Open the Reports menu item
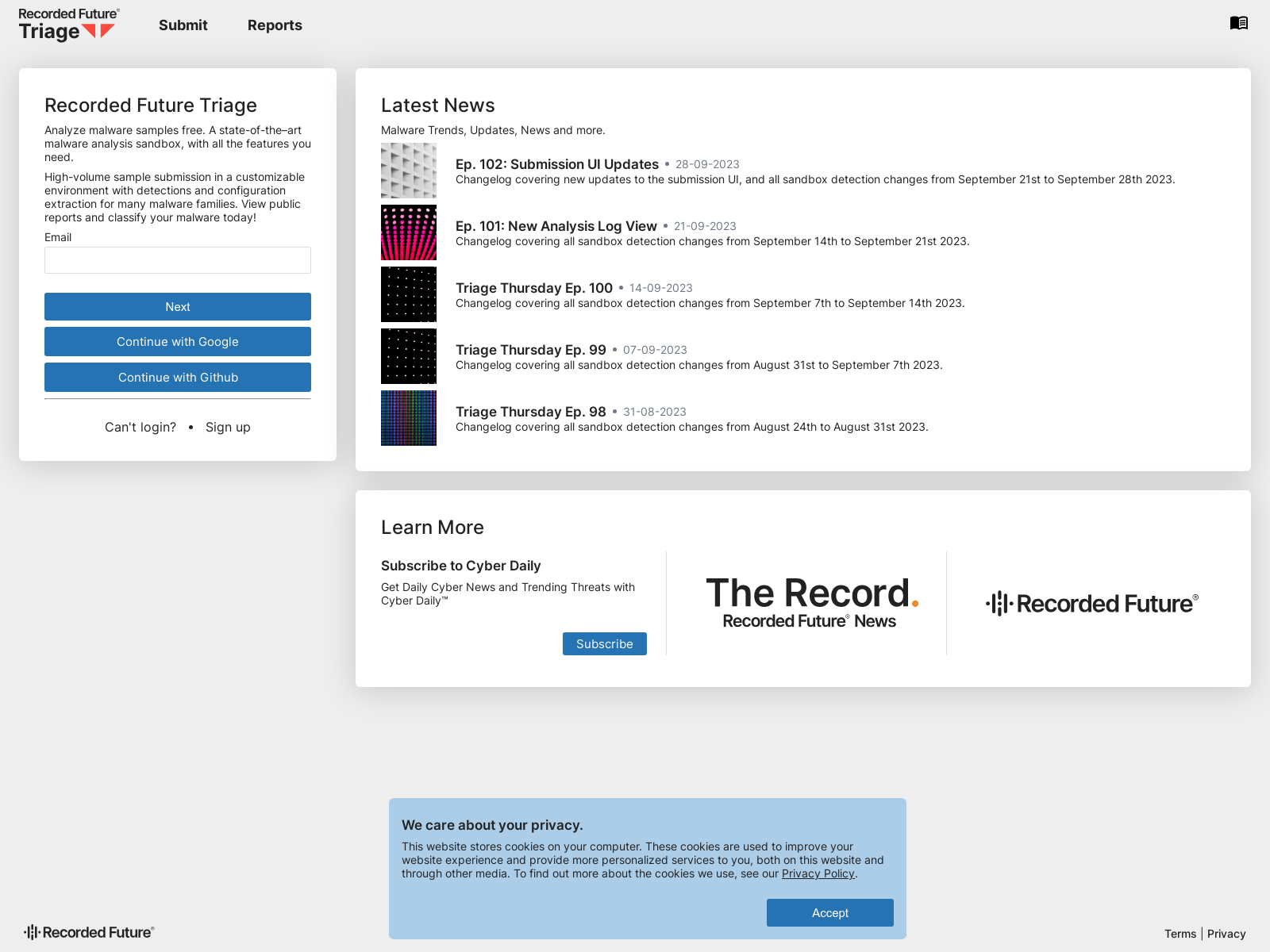The height and width of the screenshot is (952, 1270). (275, 25)
